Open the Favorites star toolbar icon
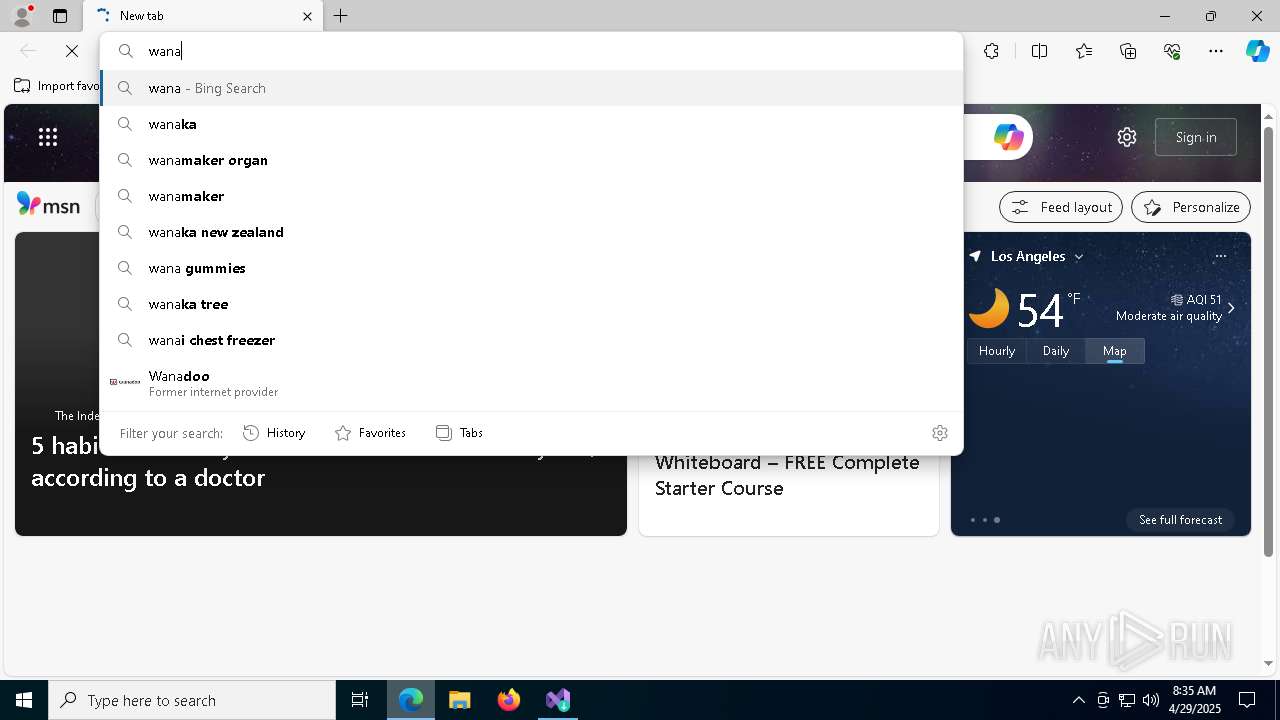Image resolution: width=1280 pixels, height=720 pixels. pos(1084,51)
